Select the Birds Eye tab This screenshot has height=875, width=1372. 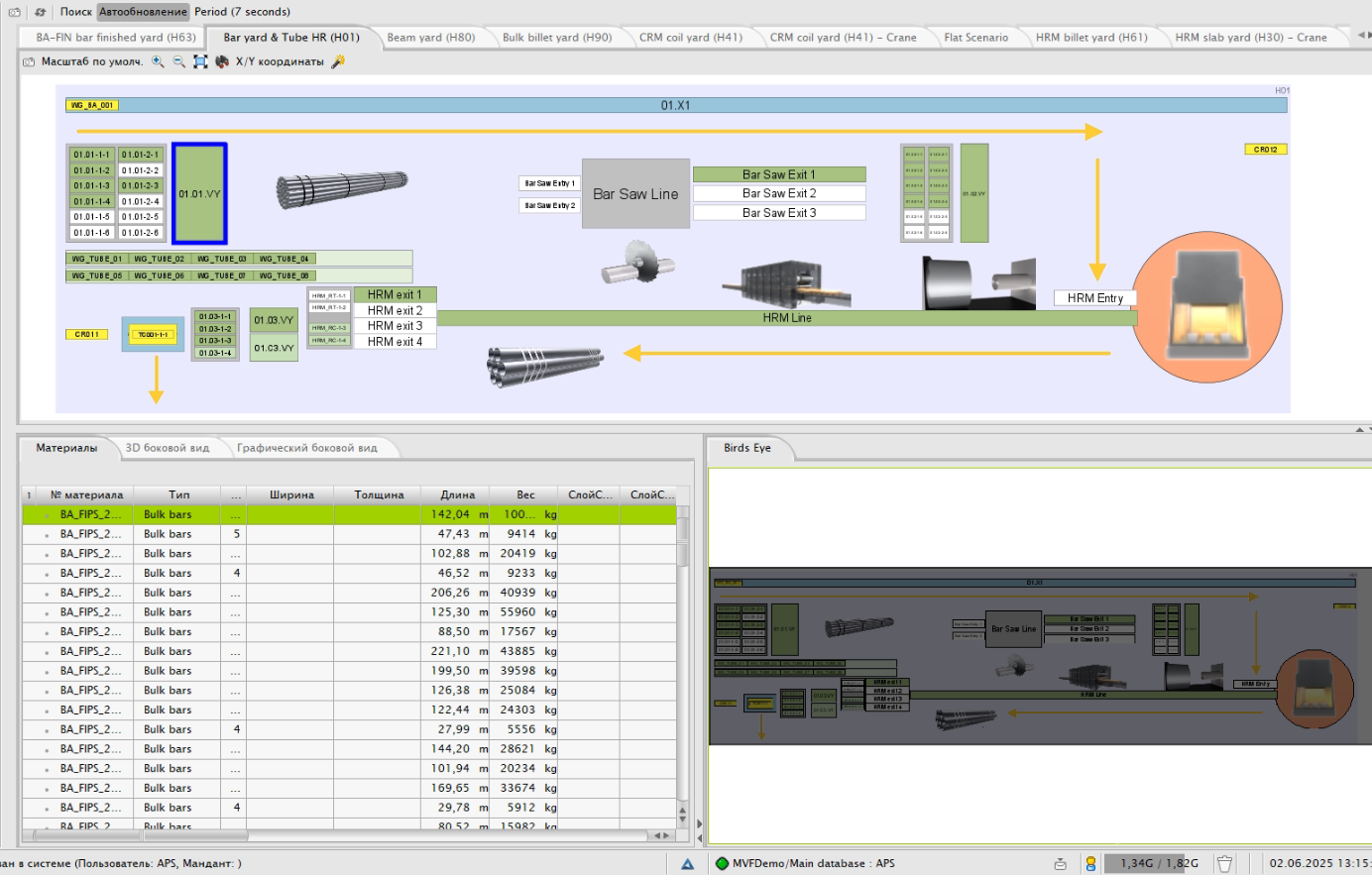(747, 448)
